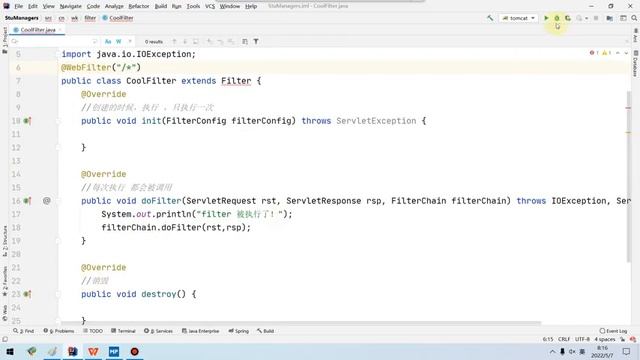640x360 pixels.
Task: Open the Spring tool window
Action: click(239, 331)
